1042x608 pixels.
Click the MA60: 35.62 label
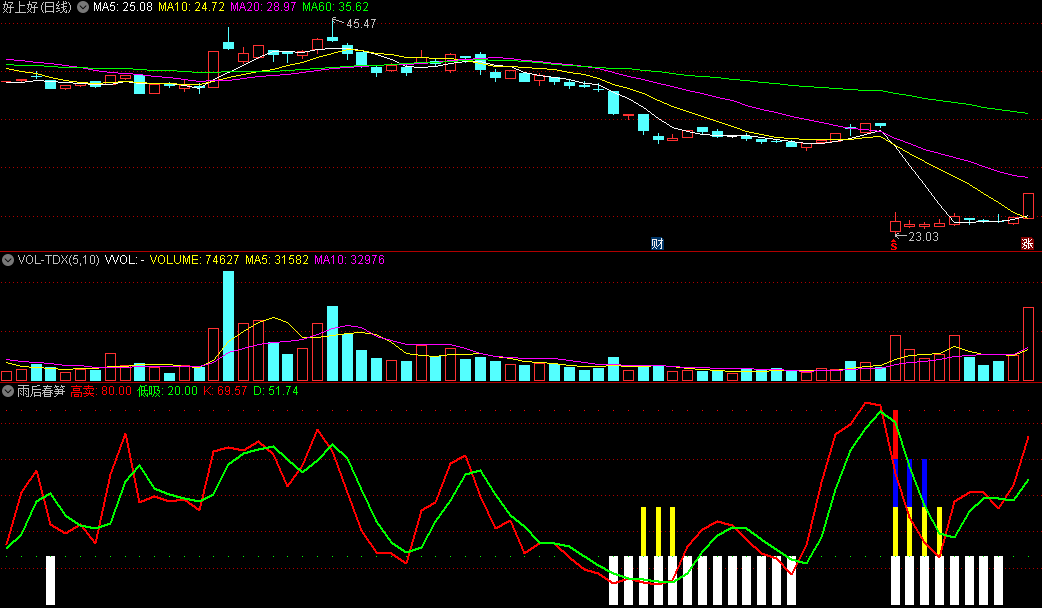click(x=335, y=7)
